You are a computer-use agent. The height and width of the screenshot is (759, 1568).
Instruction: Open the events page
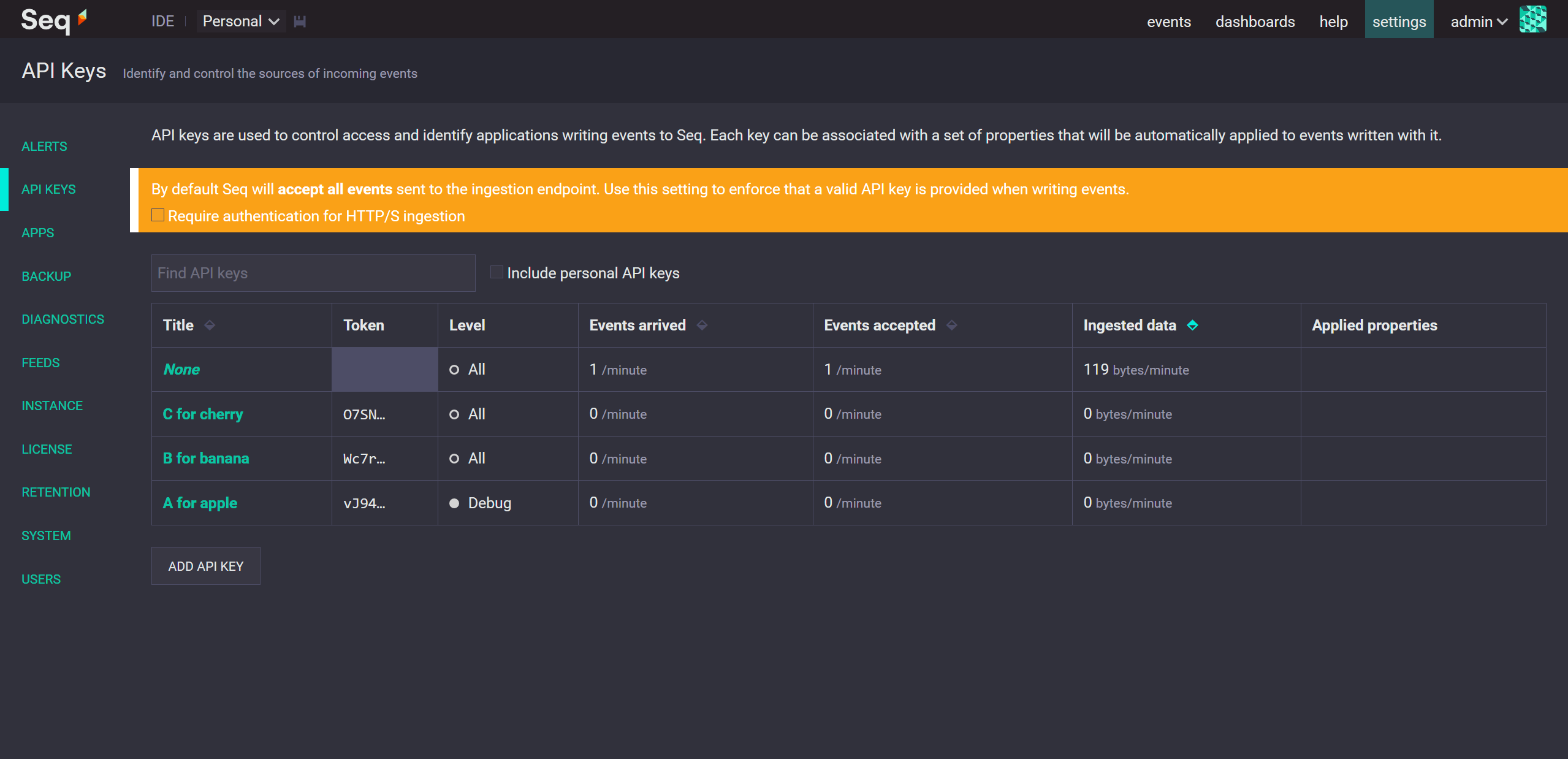pyautogui.click(x=1168, y=21)
